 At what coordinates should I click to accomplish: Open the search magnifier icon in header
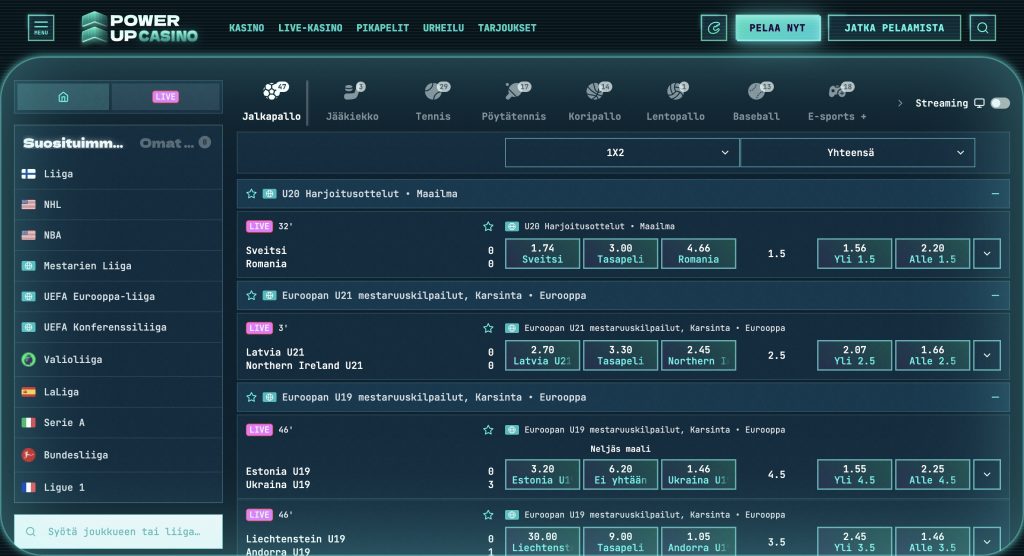click(982, 28)
